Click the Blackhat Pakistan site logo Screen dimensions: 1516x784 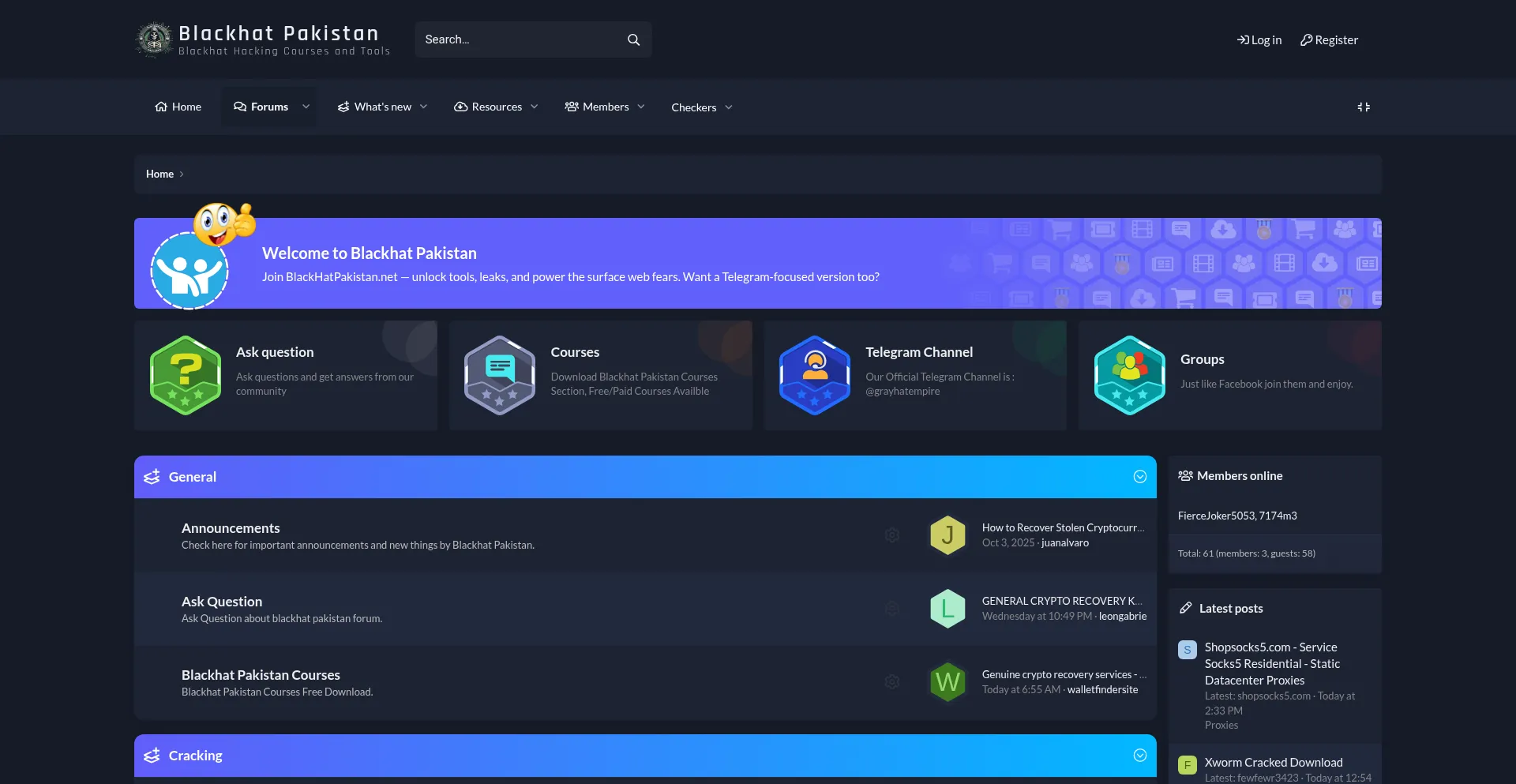[155, 39]
